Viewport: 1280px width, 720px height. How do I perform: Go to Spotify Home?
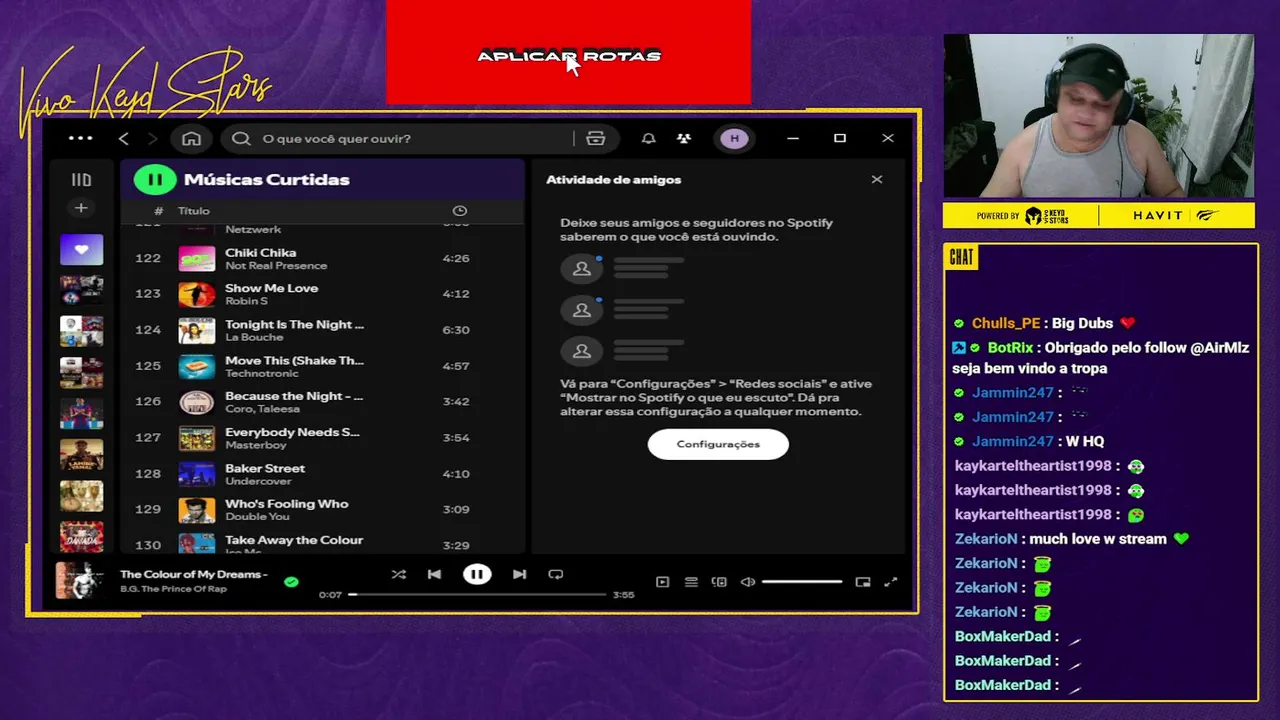[x=191, y=138]
